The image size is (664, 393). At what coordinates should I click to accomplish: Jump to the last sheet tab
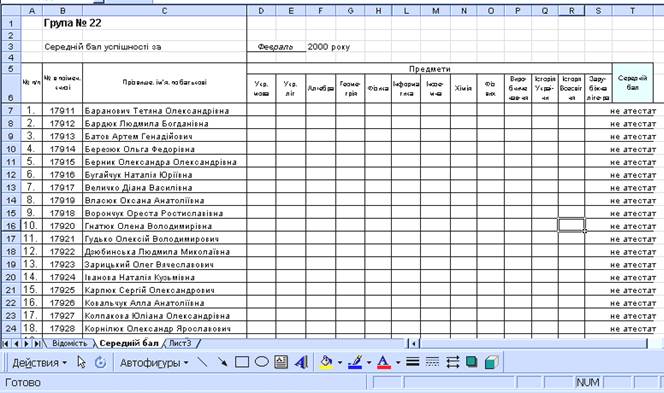pyautogui.click(x=37, y=343)
